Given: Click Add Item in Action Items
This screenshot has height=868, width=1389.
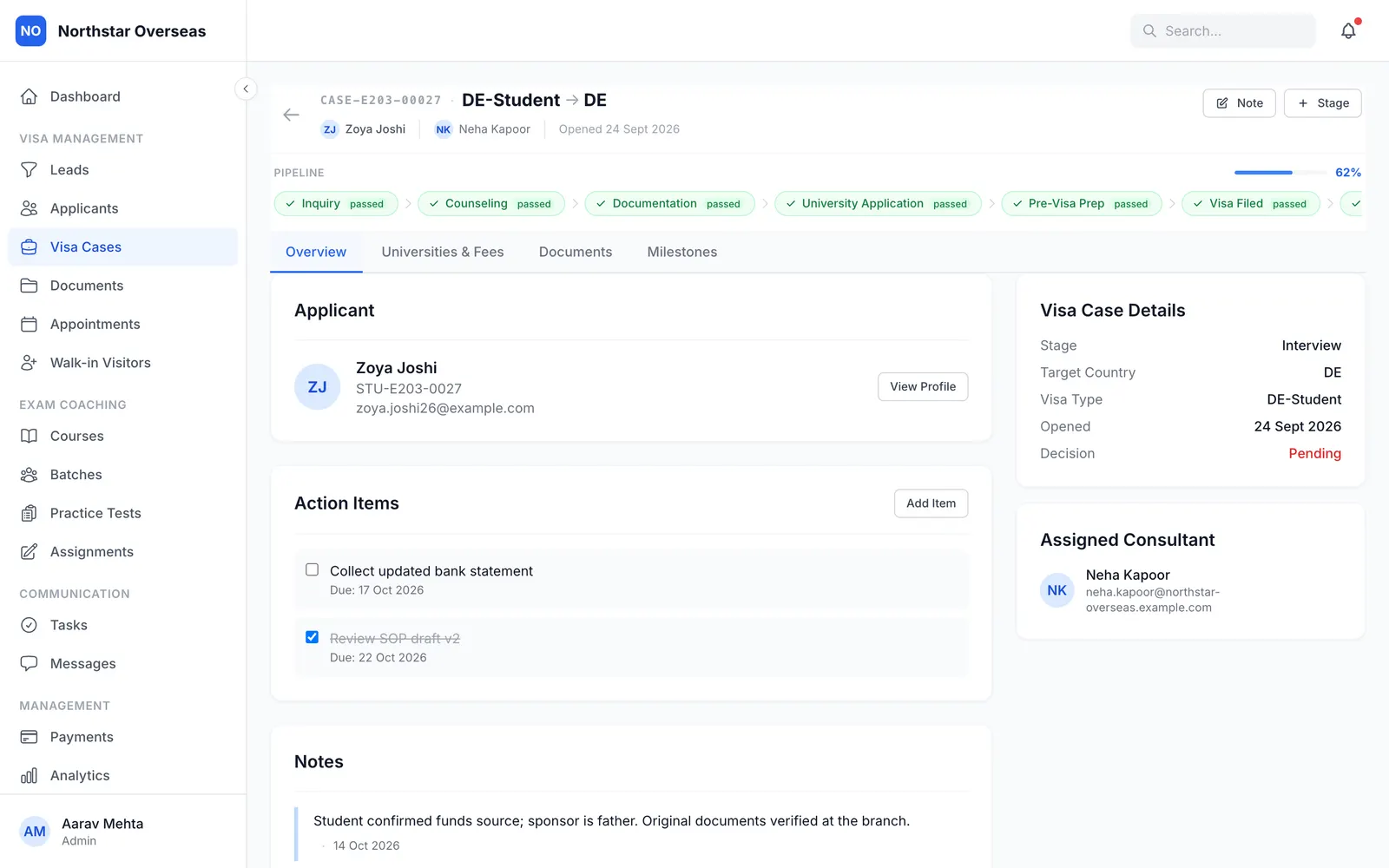Looking at the screenshot, I should click(931, 503).
